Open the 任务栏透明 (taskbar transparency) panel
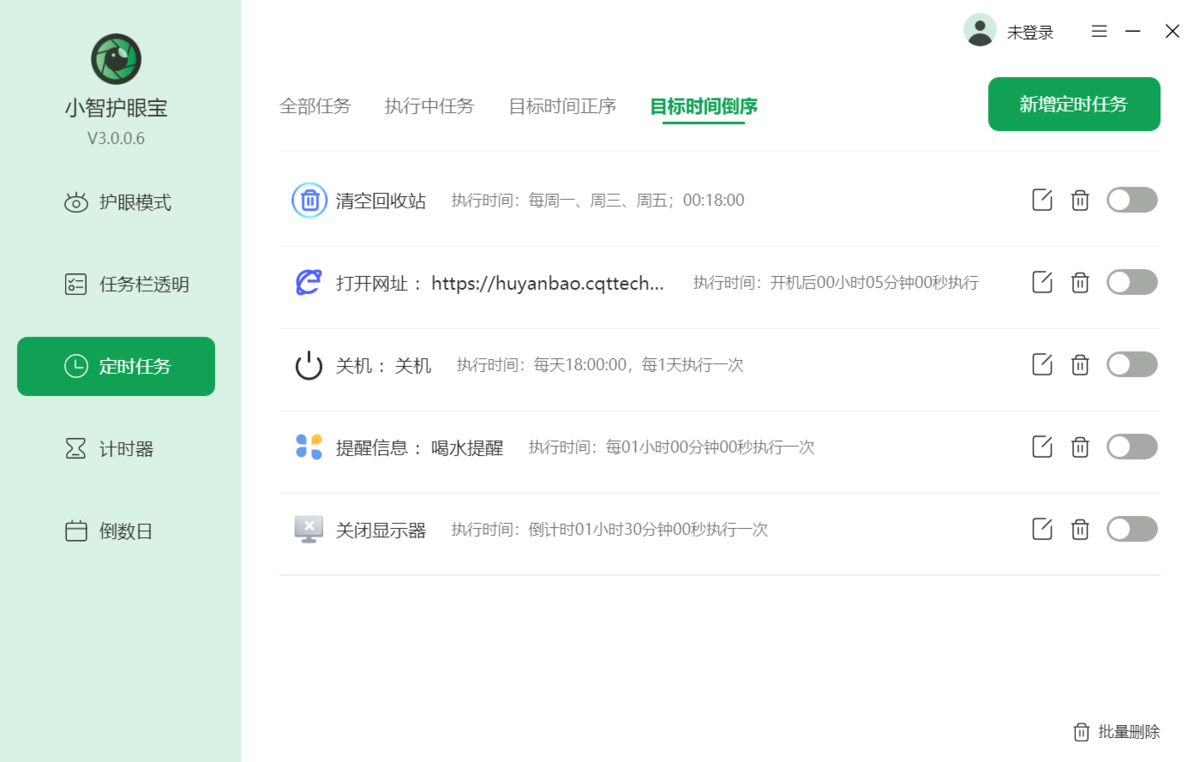The image size is (1200, 762). [116, 284]
